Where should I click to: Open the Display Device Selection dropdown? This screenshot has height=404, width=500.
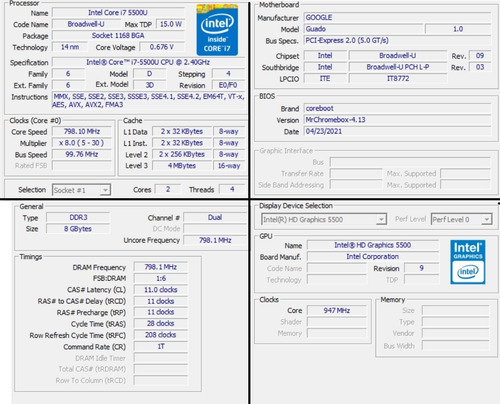(x=324, y=219)
